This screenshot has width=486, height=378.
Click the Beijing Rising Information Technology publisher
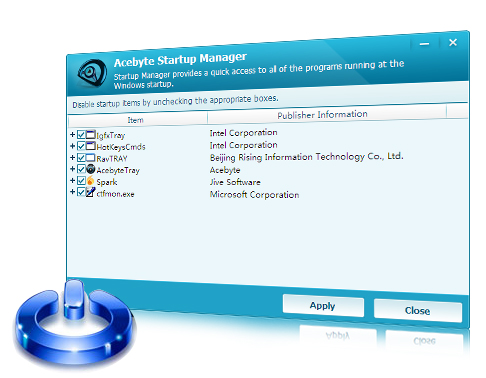click(x=306, y=157)
